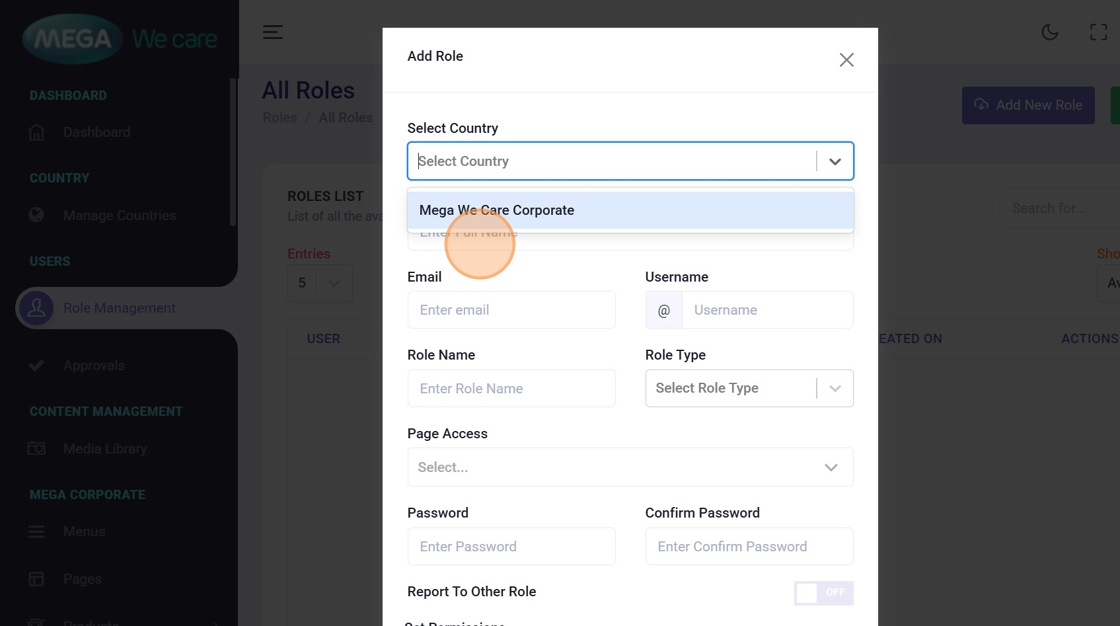Click the Roles breadcrumb link
The height and width of the screenshot is (626, 1120).
[x=280, y=118]
